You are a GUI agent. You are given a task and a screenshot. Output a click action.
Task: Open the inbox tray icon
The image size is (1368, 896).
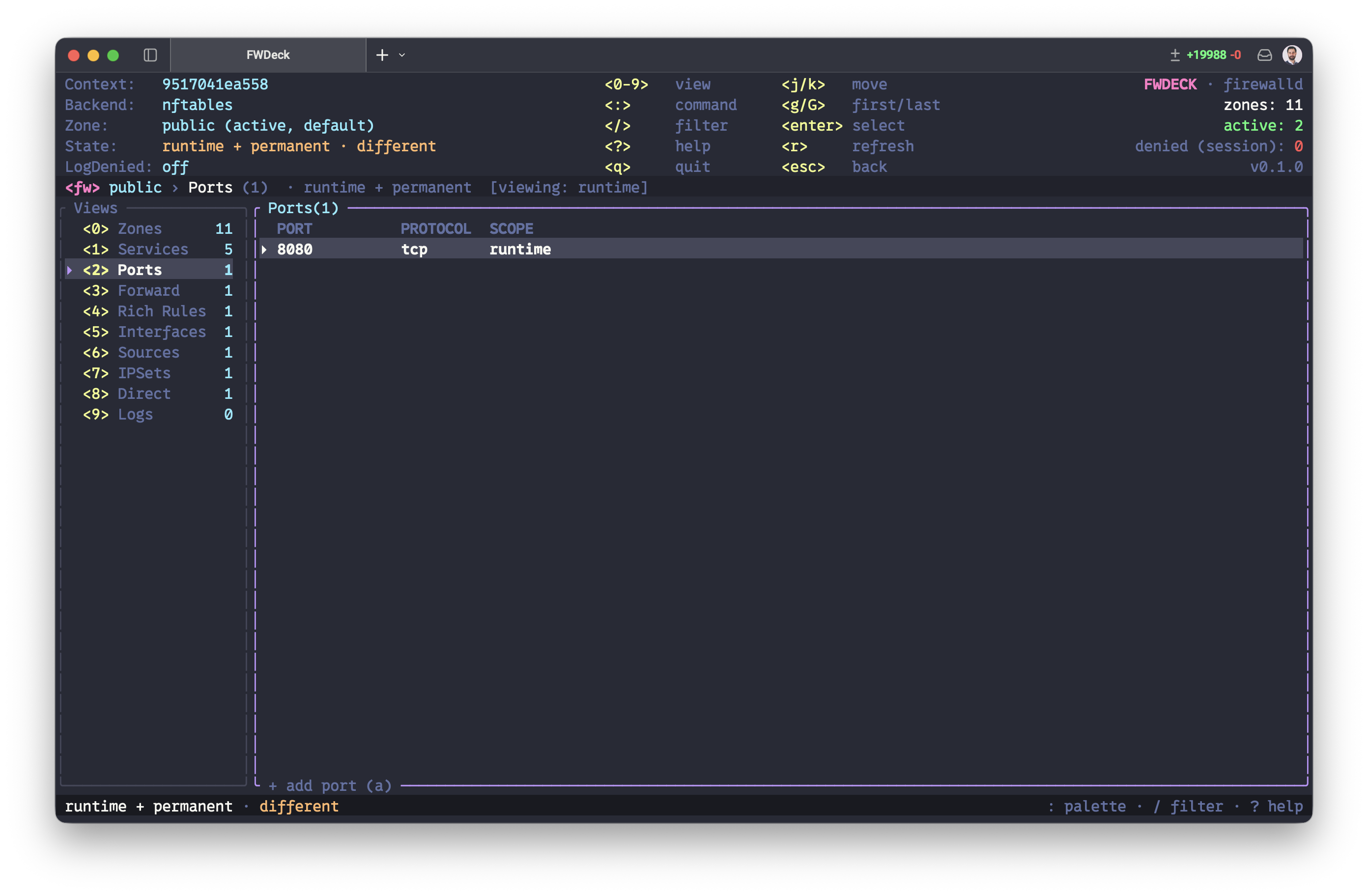pyautogui.click(x=1264, y=55)
